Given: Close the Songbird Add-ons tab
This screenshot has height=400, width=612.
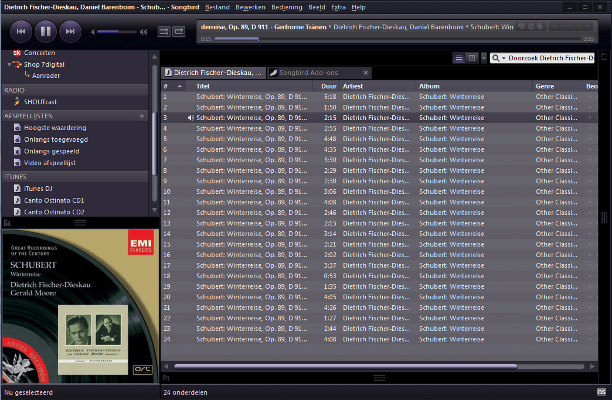Looking at the screenshot, I should point(366,73).
